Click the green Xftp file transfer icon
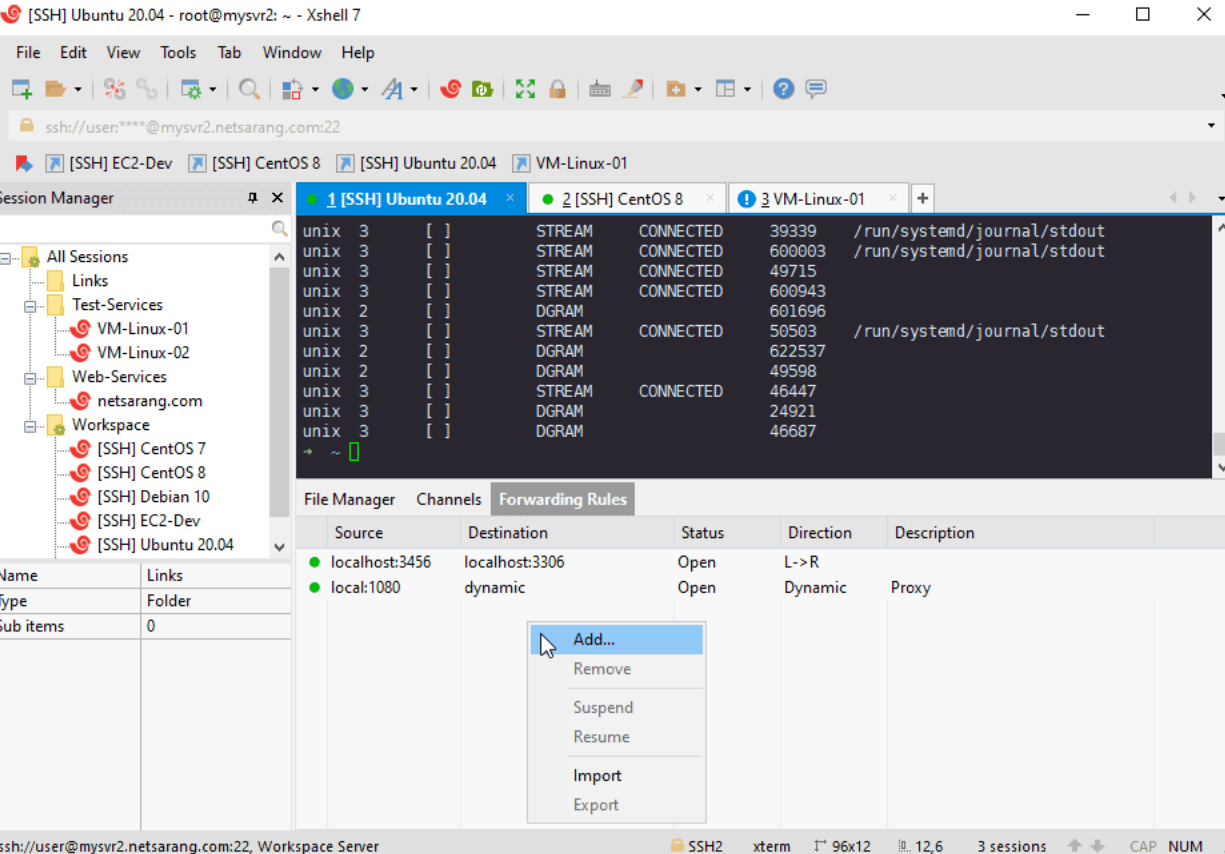The width and height of the screenshot is (1225, 854). point(483,89)
